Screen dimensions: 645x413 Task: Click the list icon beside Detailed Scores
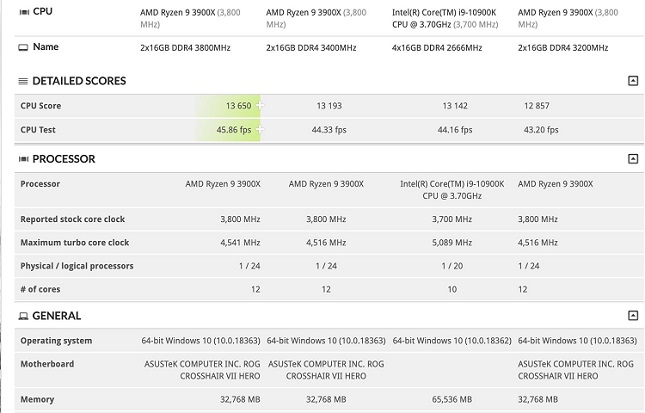point(22,81)
